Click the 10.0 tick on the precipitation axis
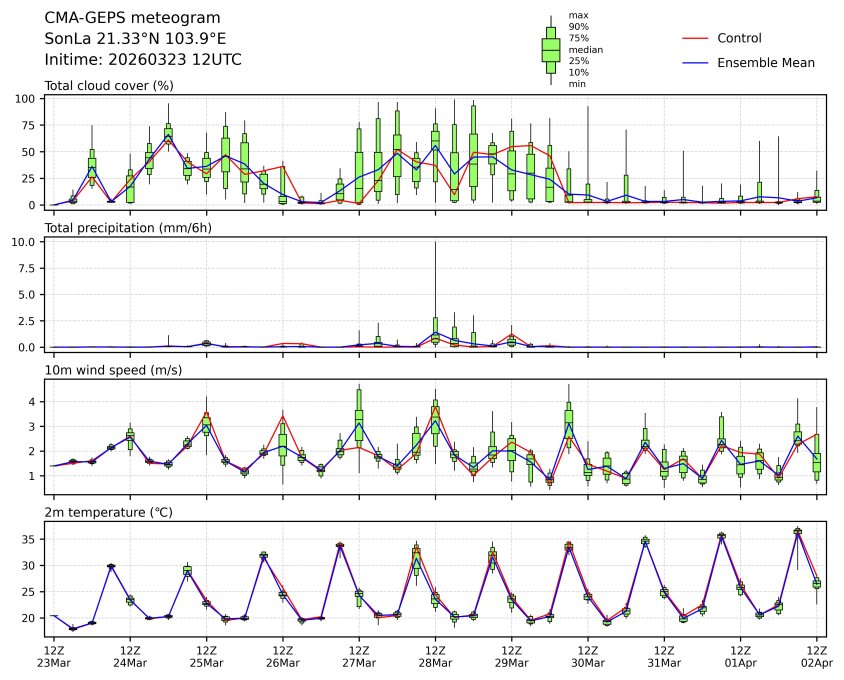The width and height of the screenshot is (844, 680). (25, 242)
